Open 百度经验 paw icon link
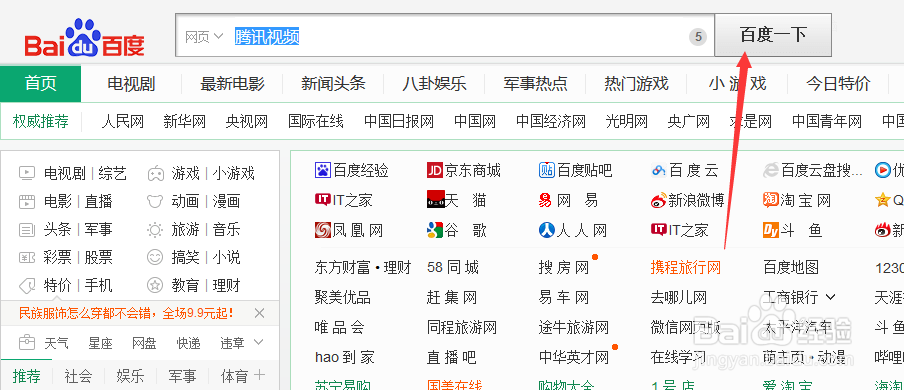 [x=322, y=170]
